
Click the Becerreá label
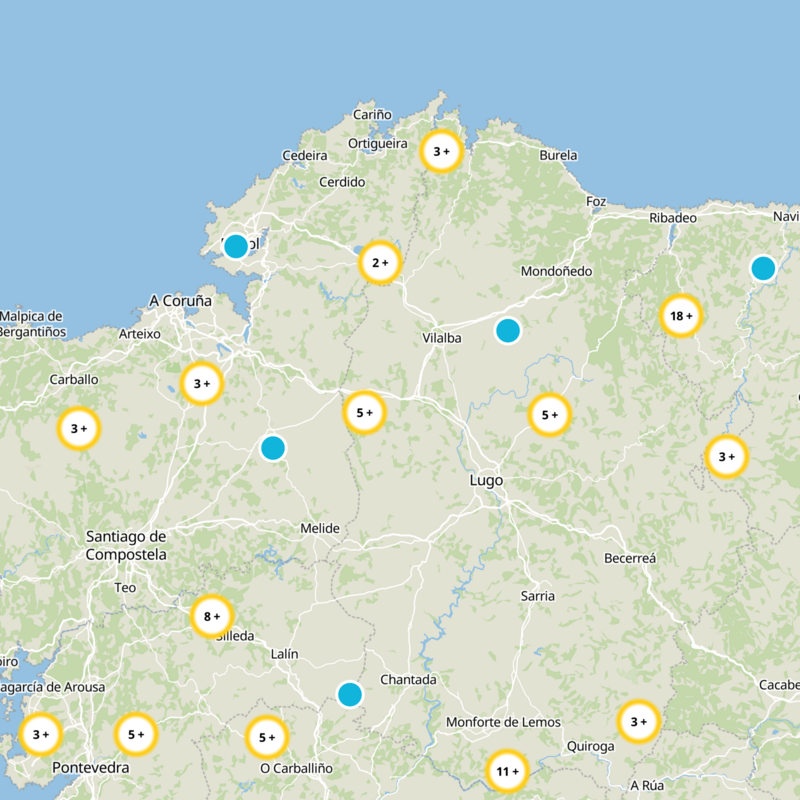coord(630,558)
